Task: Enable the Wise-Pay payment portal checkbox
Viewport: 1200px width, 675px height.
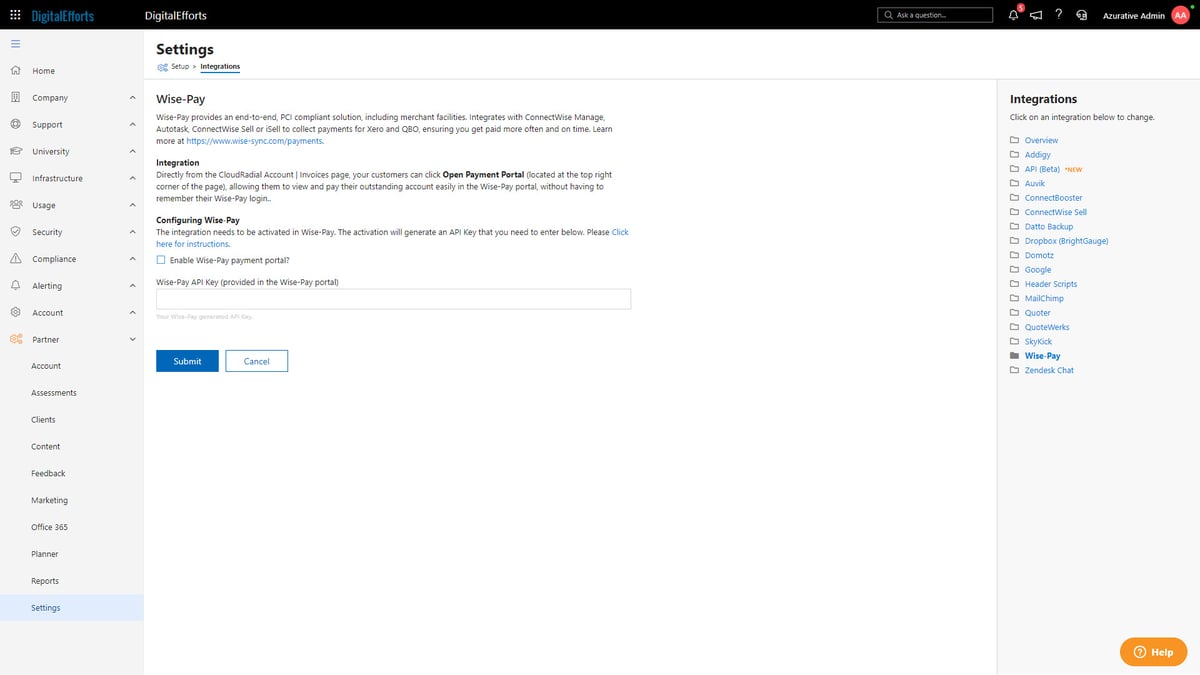Action: [160, 259]
